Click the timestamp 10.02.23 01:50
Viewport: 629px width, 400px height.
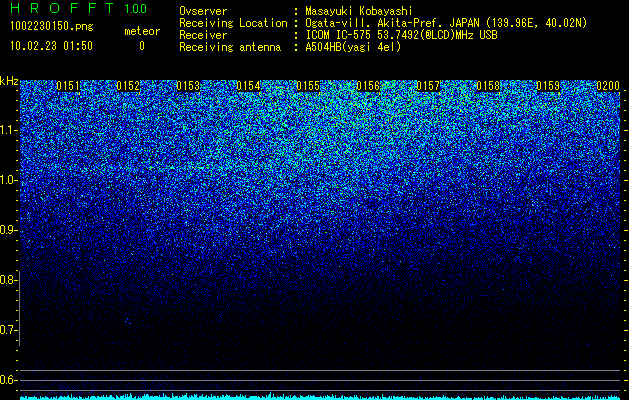pyautogui.click(x=51, y=46)
